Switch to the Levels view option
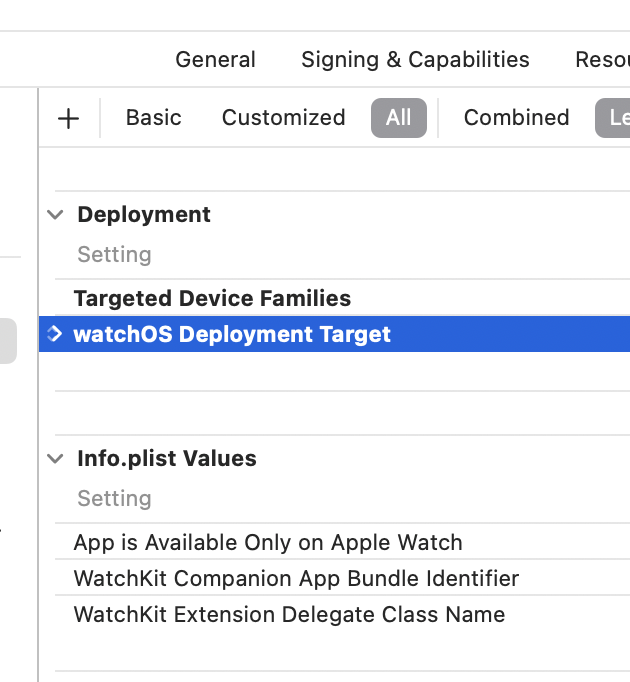The image size is (630, 682). point(613,118)
